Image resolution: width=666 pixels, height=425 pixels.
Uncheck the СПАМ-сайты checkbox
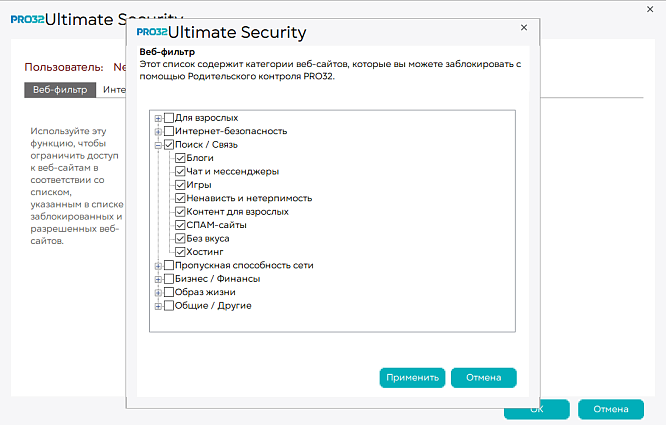point(180,225)
